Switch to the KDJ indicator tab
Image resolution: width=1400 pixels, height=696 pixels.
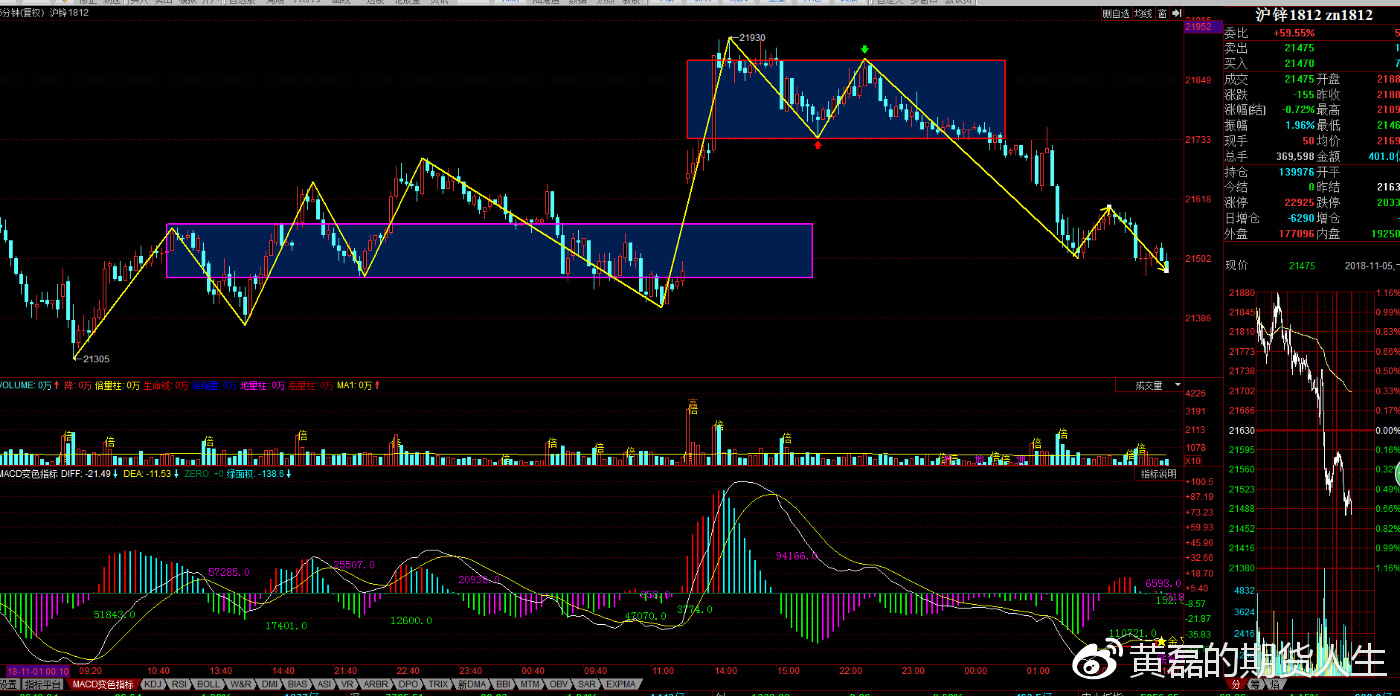click(153, 684)
